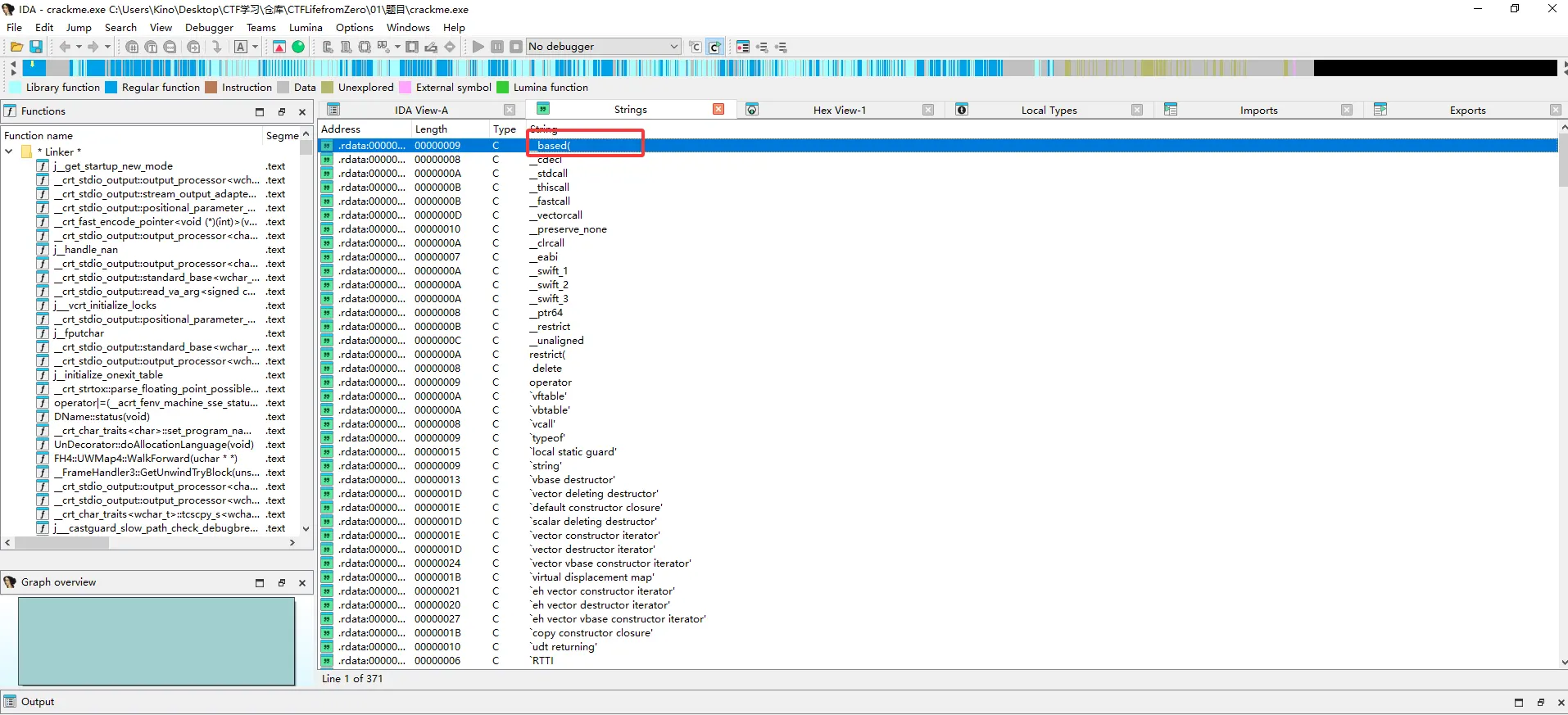This screenshot has width=1568, height=715.
Task: Click the Functions list horizontal scrollbar
Action: coord(152,542)
